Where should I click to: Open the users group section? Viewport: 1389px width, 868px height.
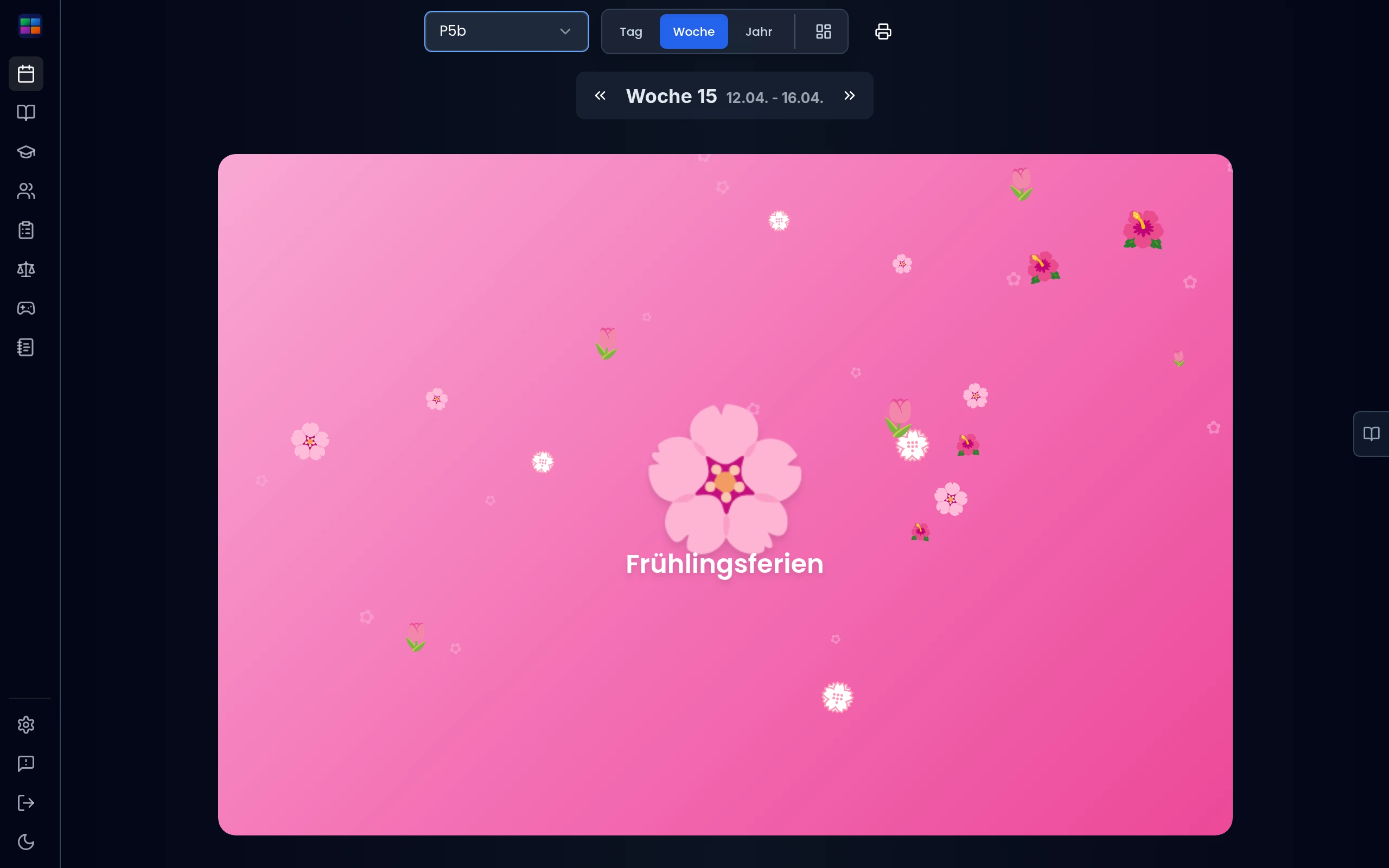pos(26,190)
